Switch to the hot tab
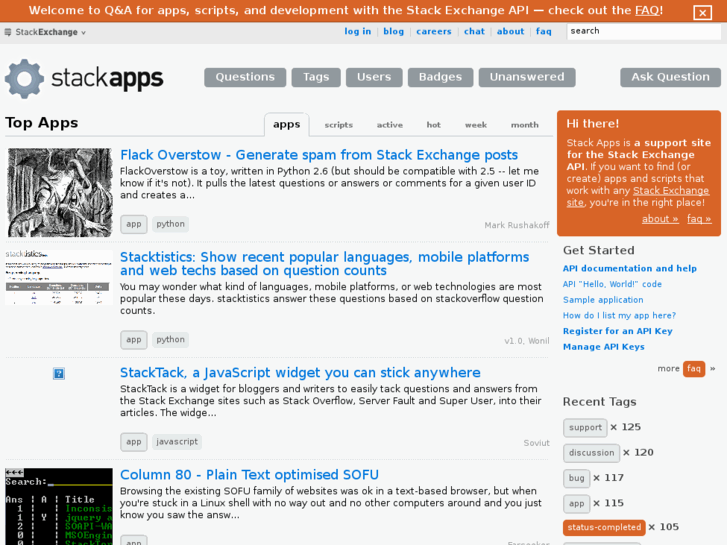 434,125
